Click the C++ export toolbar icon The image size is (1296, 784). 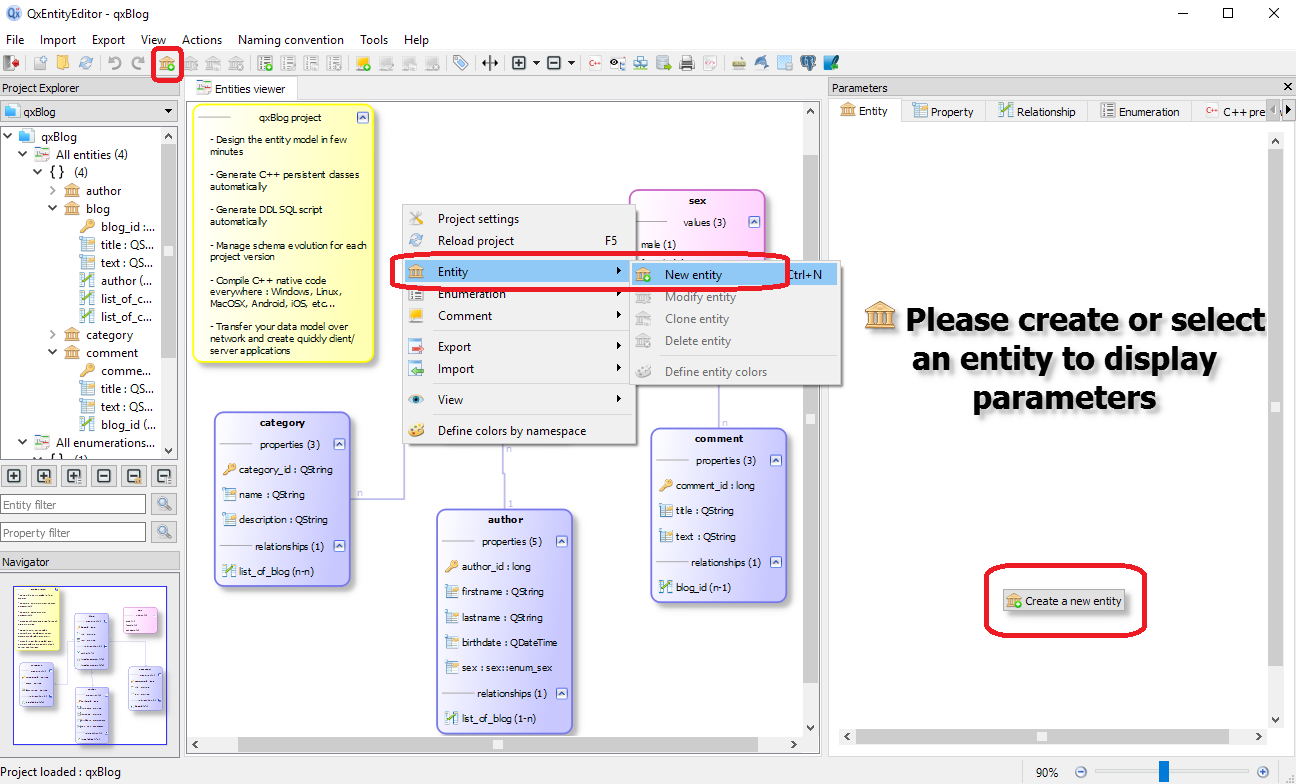(x=595, y=63)
